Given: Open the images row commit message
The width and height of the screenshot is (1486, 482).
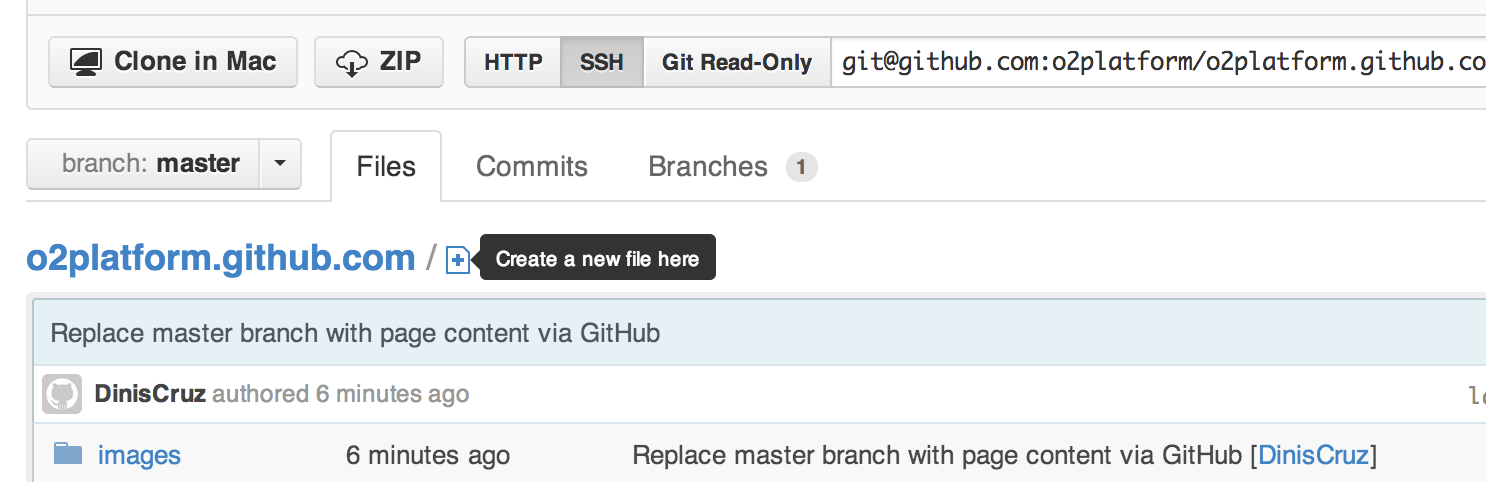Looking at the screenshot, I should click(x=936, y=456).
